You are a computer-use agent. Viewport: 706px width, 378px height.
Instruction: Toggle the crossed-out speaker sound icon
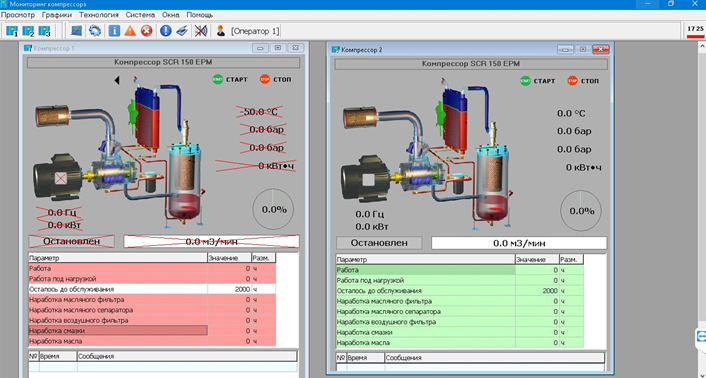[201, 31]
